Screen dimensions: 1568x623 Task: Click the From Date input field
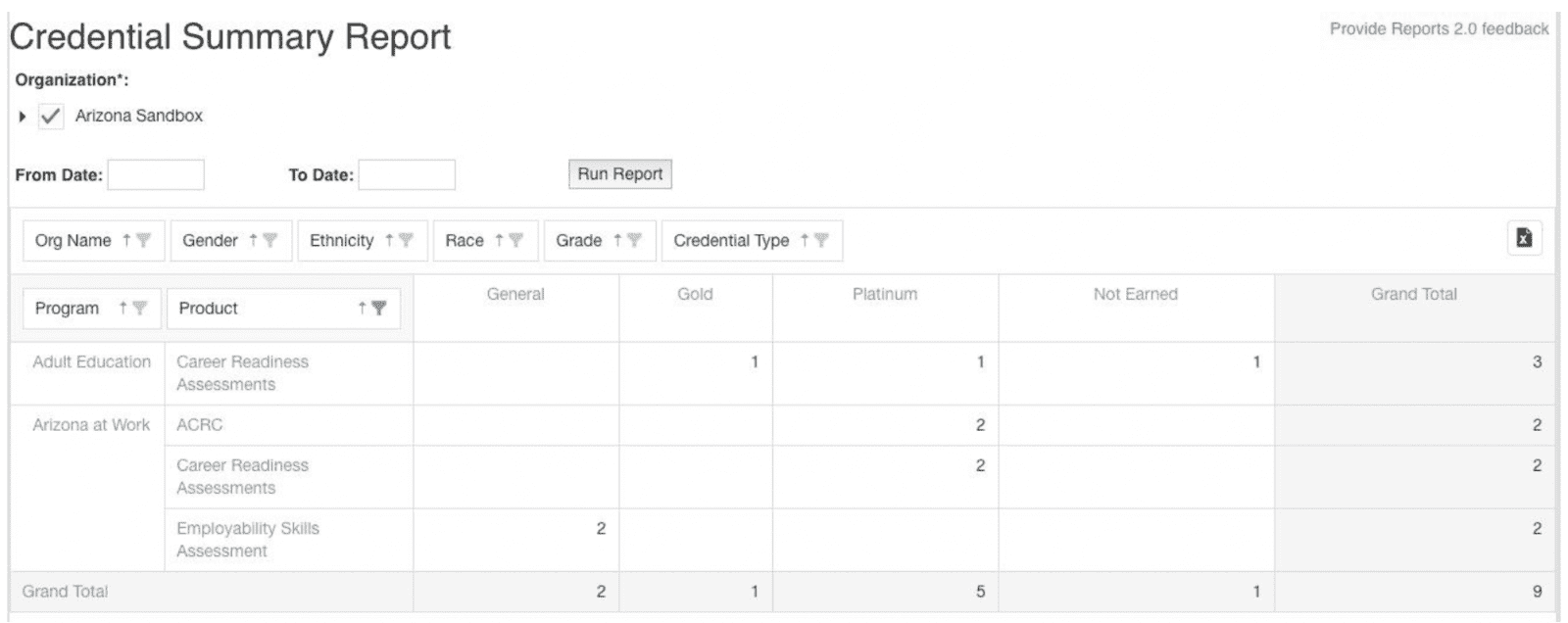[x=156, y=175]
